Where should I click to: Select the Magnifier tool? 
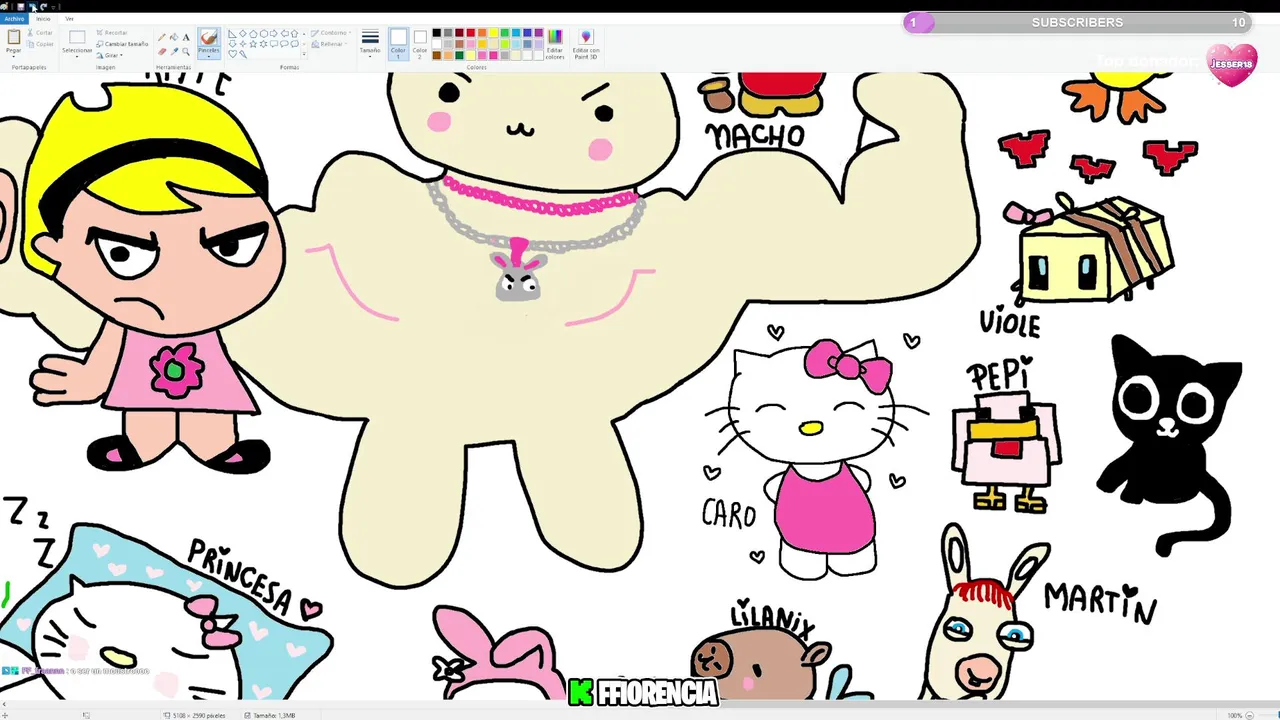click(x=186, y=52)
